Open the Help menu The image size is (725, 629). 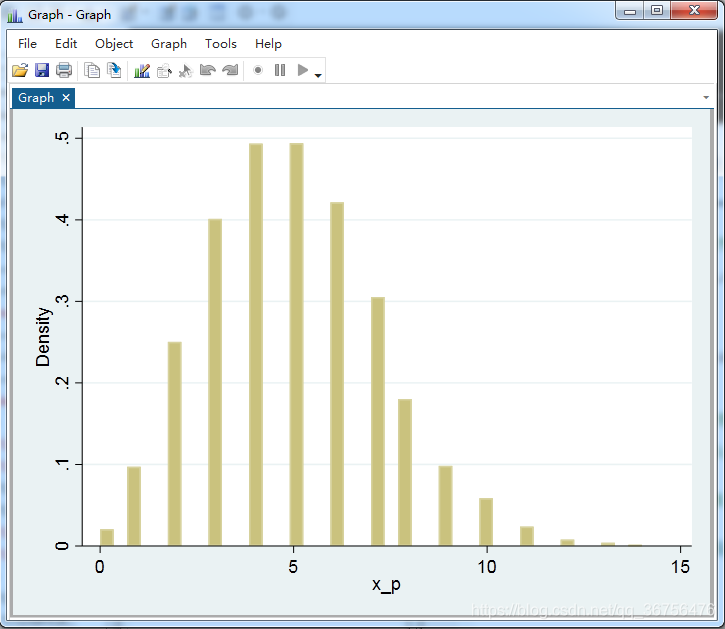click(x=268, y=43)
